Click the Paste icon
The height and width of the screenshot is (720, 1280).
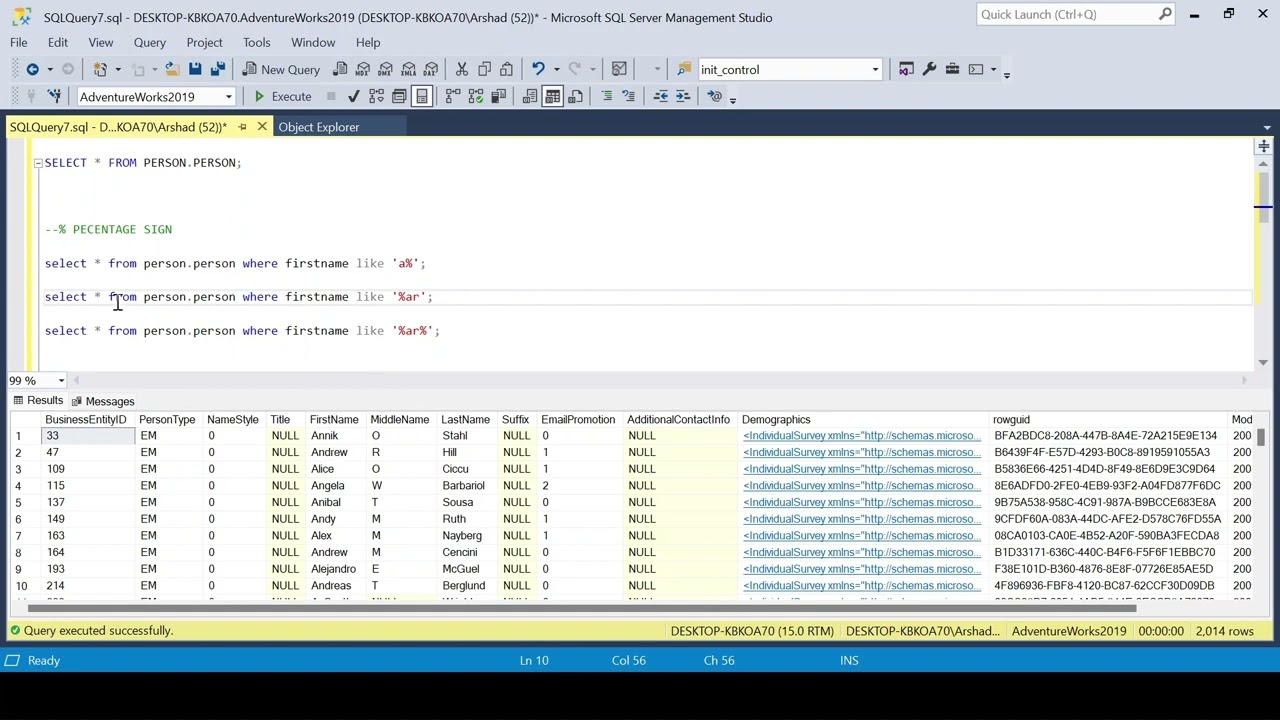pyautogui.click(x=507, y=69)
